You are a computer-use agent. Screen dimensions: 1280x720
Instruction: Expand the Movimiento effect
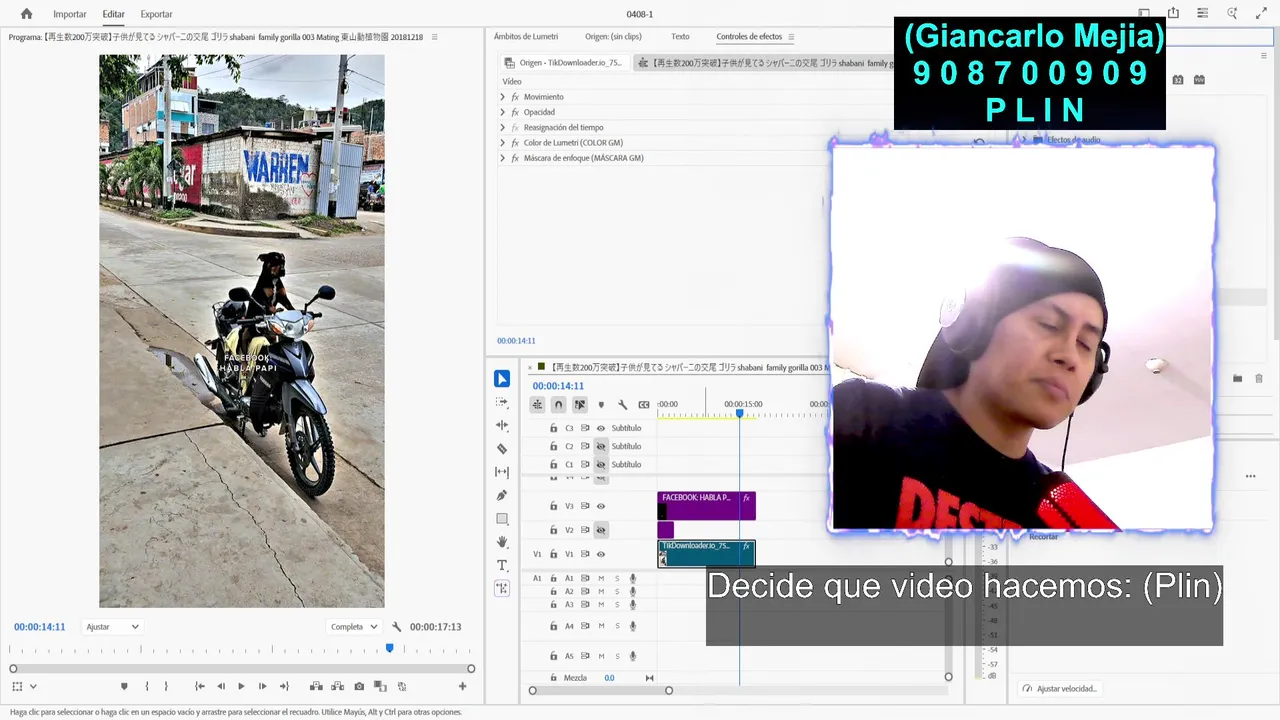[x=502, y=97]
